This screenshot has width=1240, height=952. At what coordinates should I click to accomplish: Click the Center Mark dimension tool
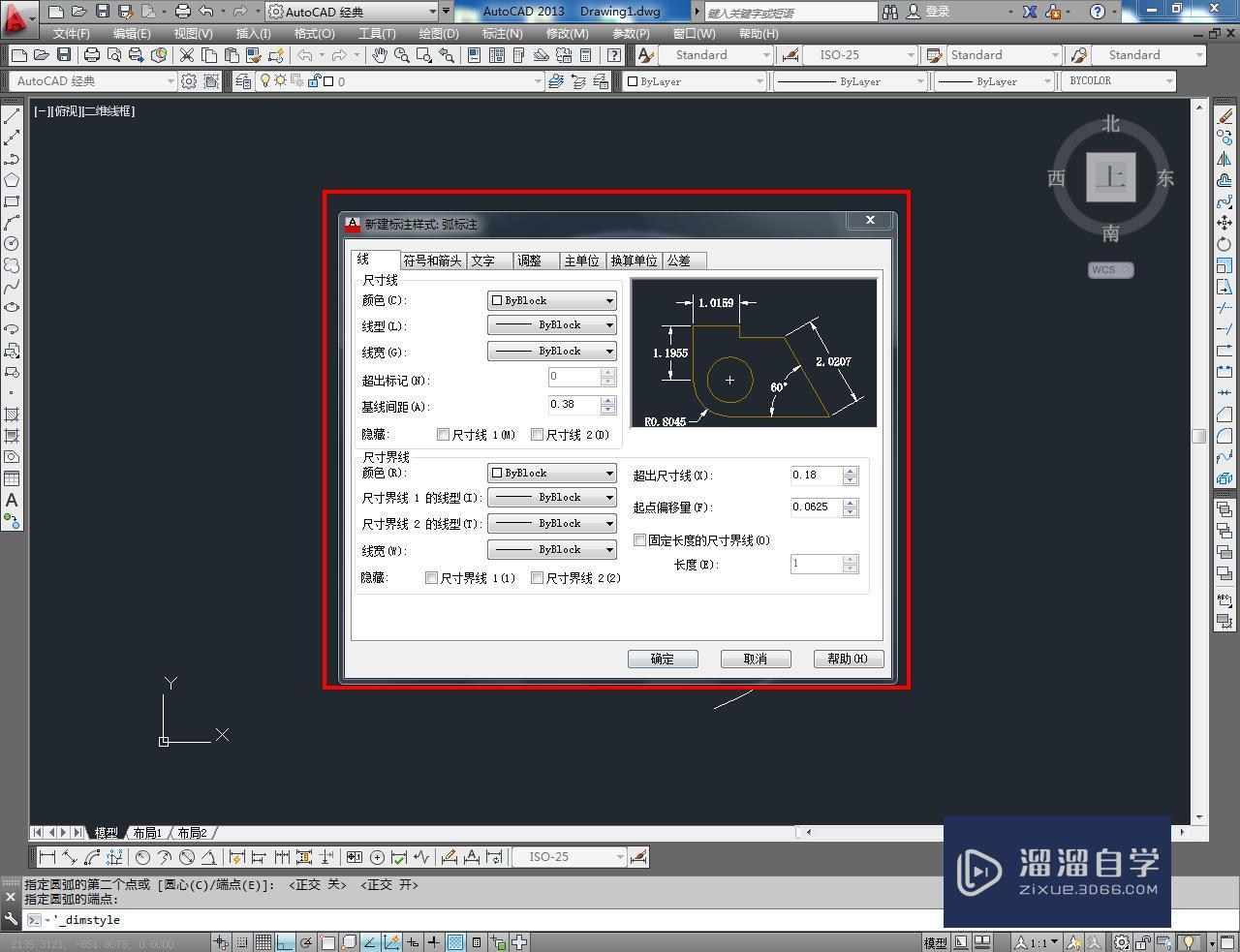click(377, 857)
